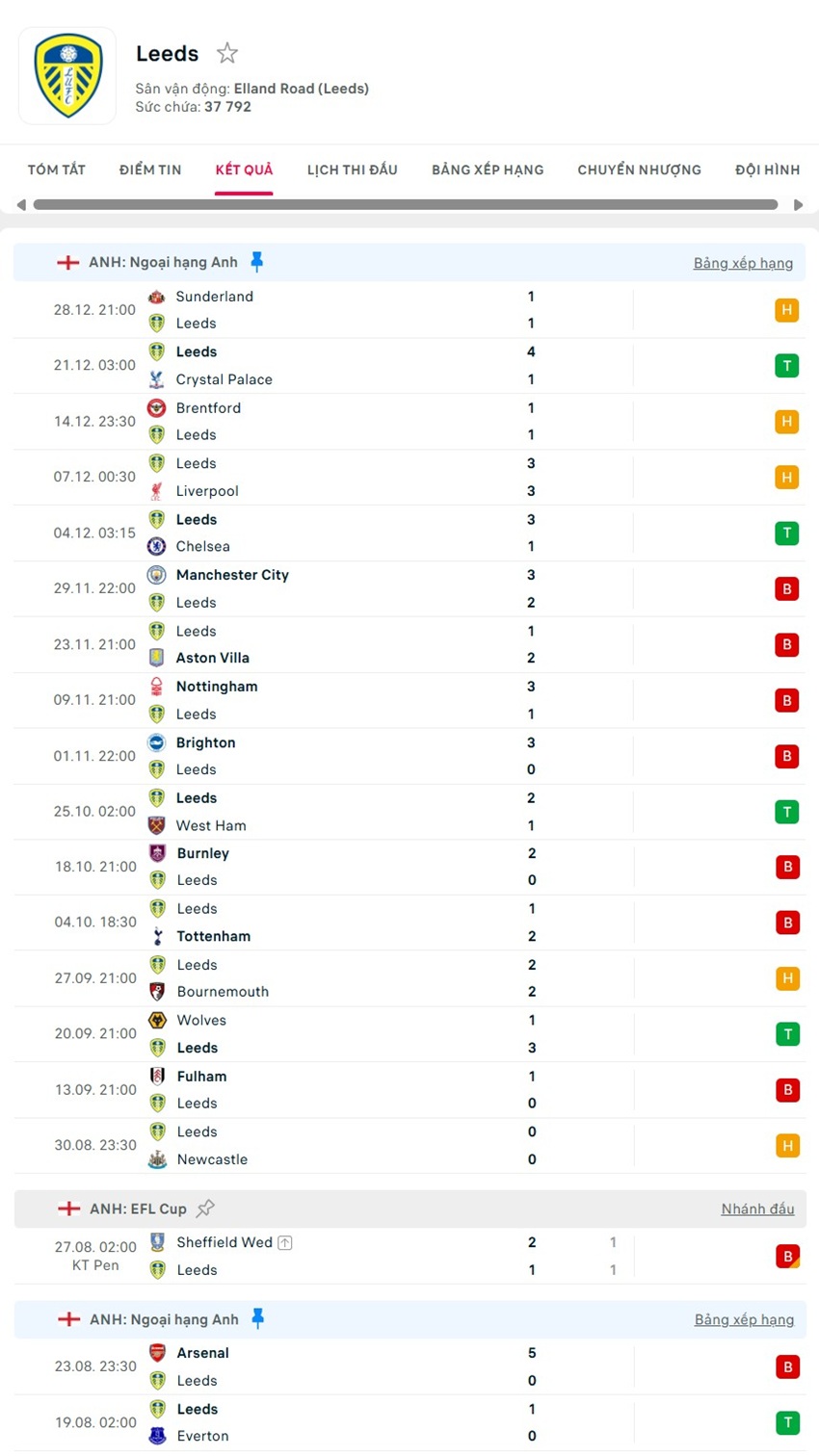The width and height of the screenshot is (819, 1456).
Task: Open Bảng xếp hạng link in top league header
Action: click(743, 263)
